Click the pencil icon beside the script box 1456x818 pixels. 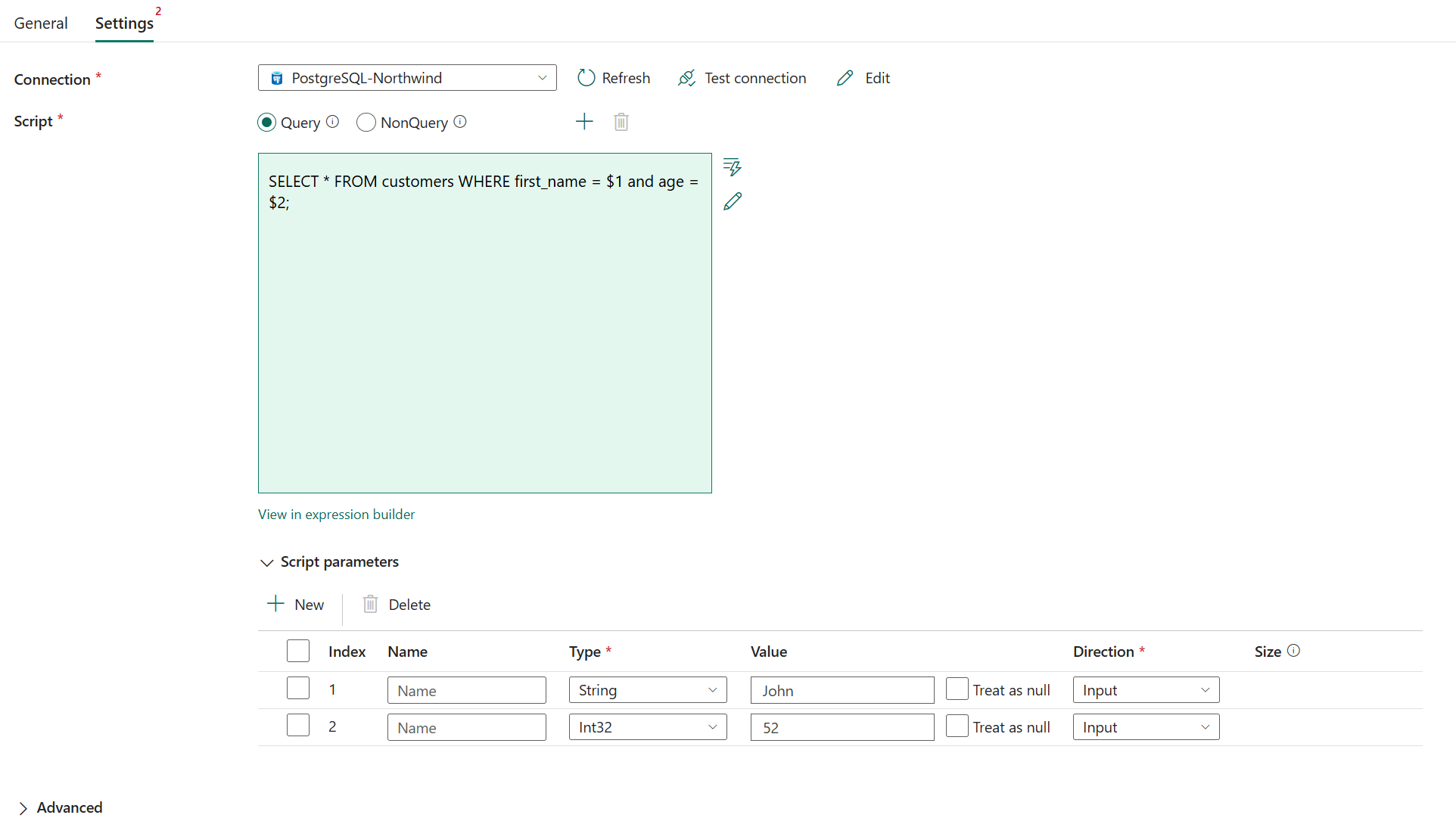[x=732, y=201]
